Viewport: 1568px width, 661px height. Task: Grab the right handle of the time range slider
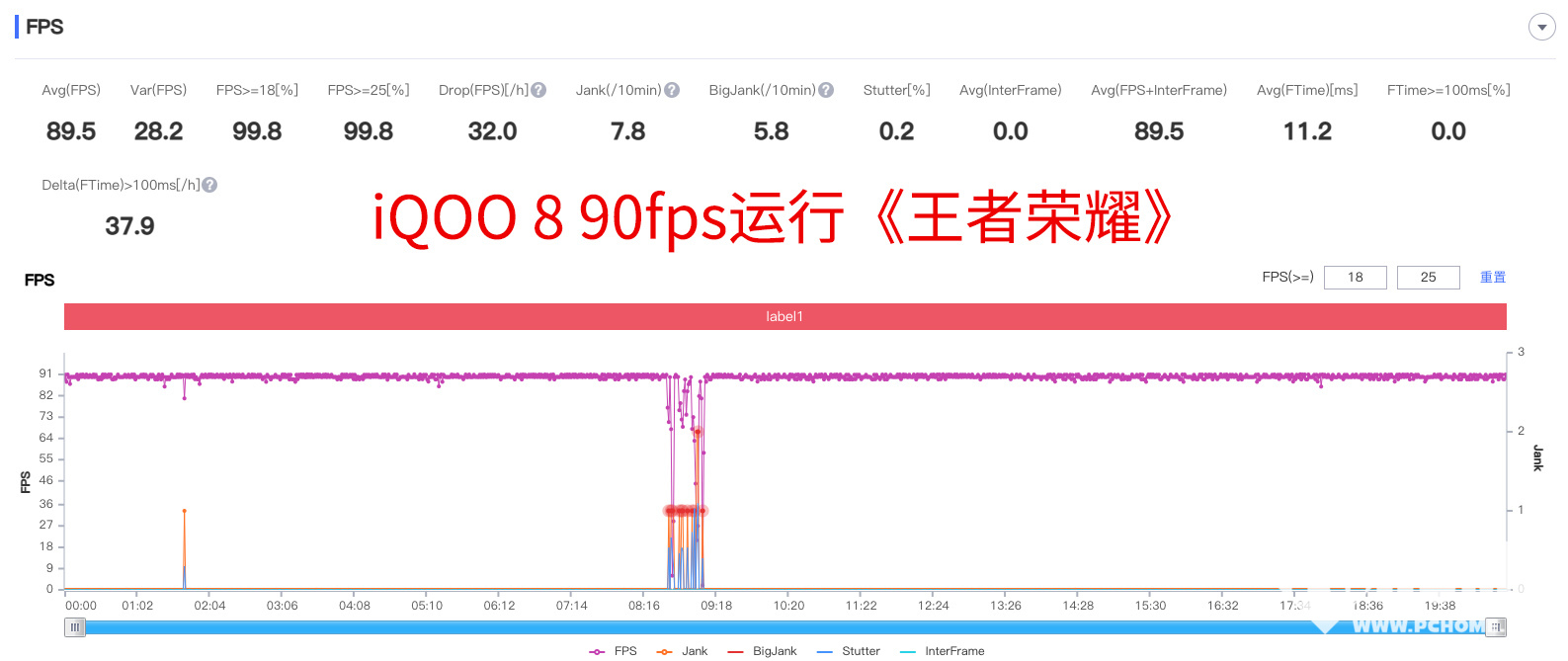(x=1497, y=627)
